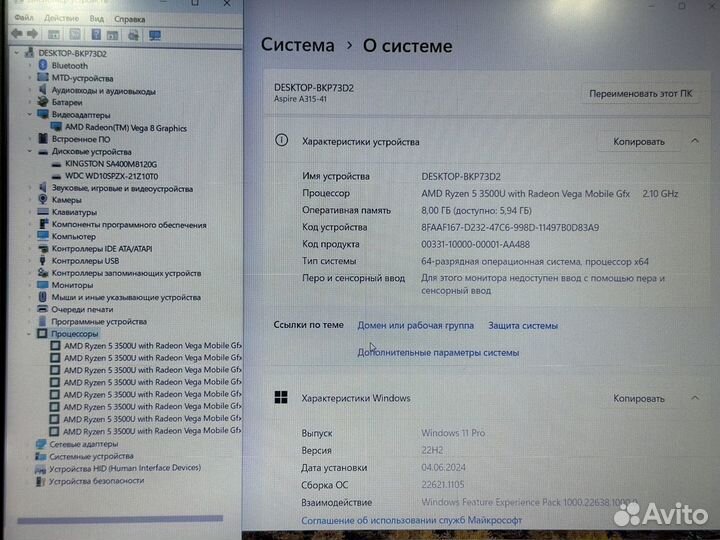Open the Защита системы link
Screen dimensions: 720x540
523,326
